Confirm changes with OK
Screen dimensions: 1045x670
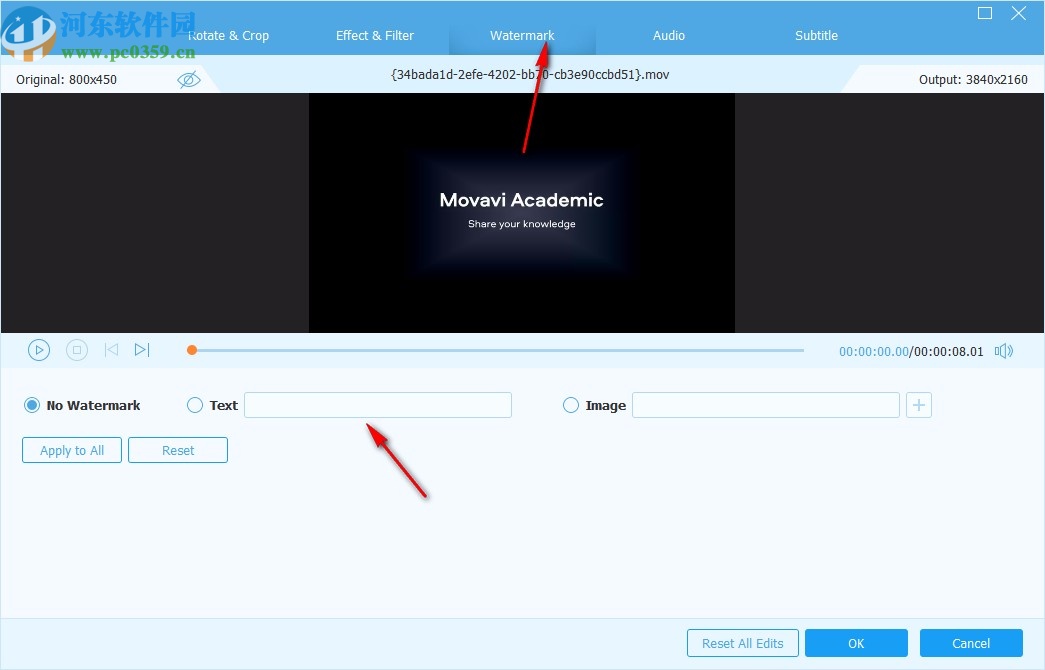tap(856, 643)
